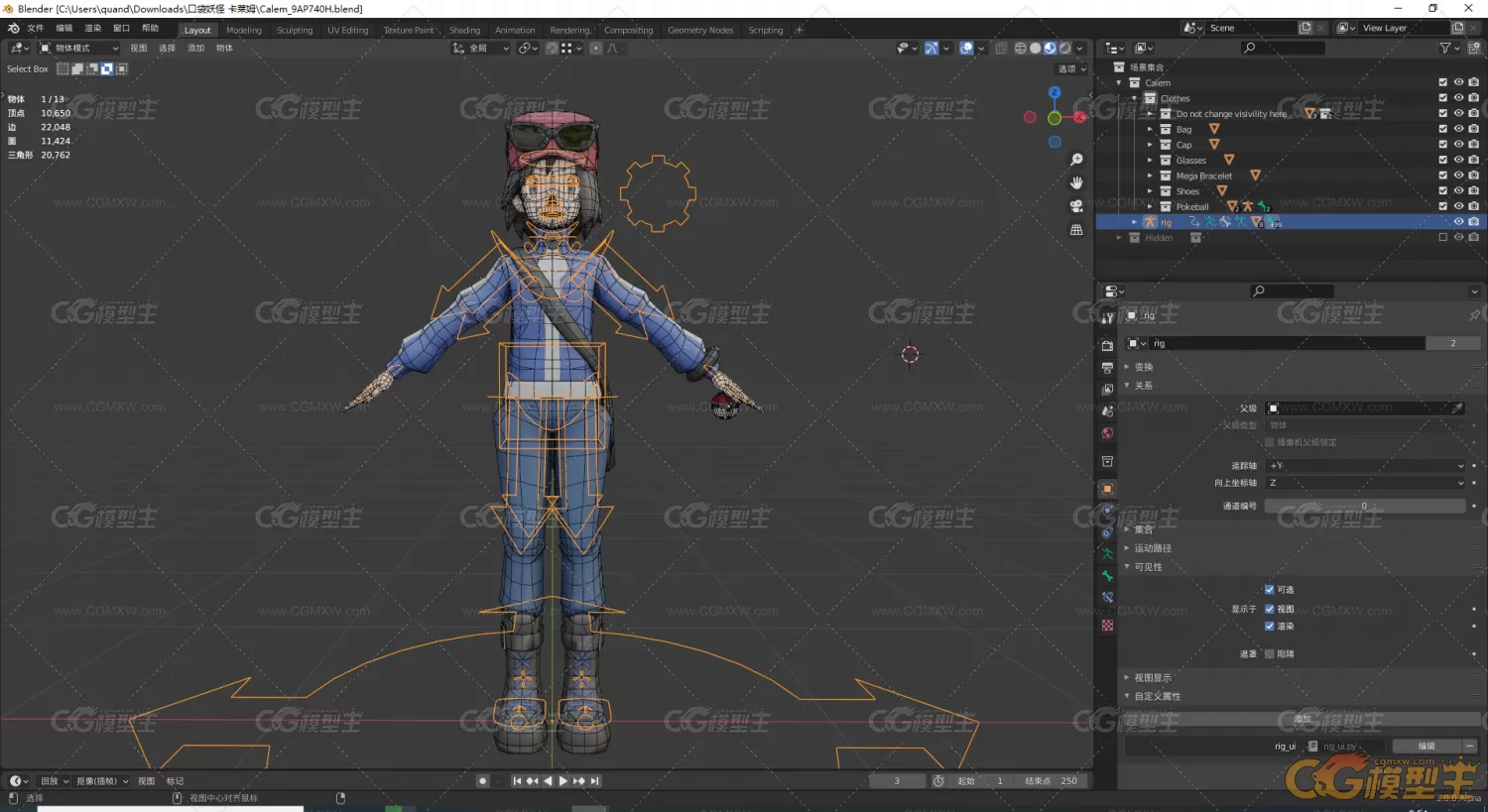Click eyedropper next to parent field
Screen dimensions: 1488x812
pos(1457,407)
